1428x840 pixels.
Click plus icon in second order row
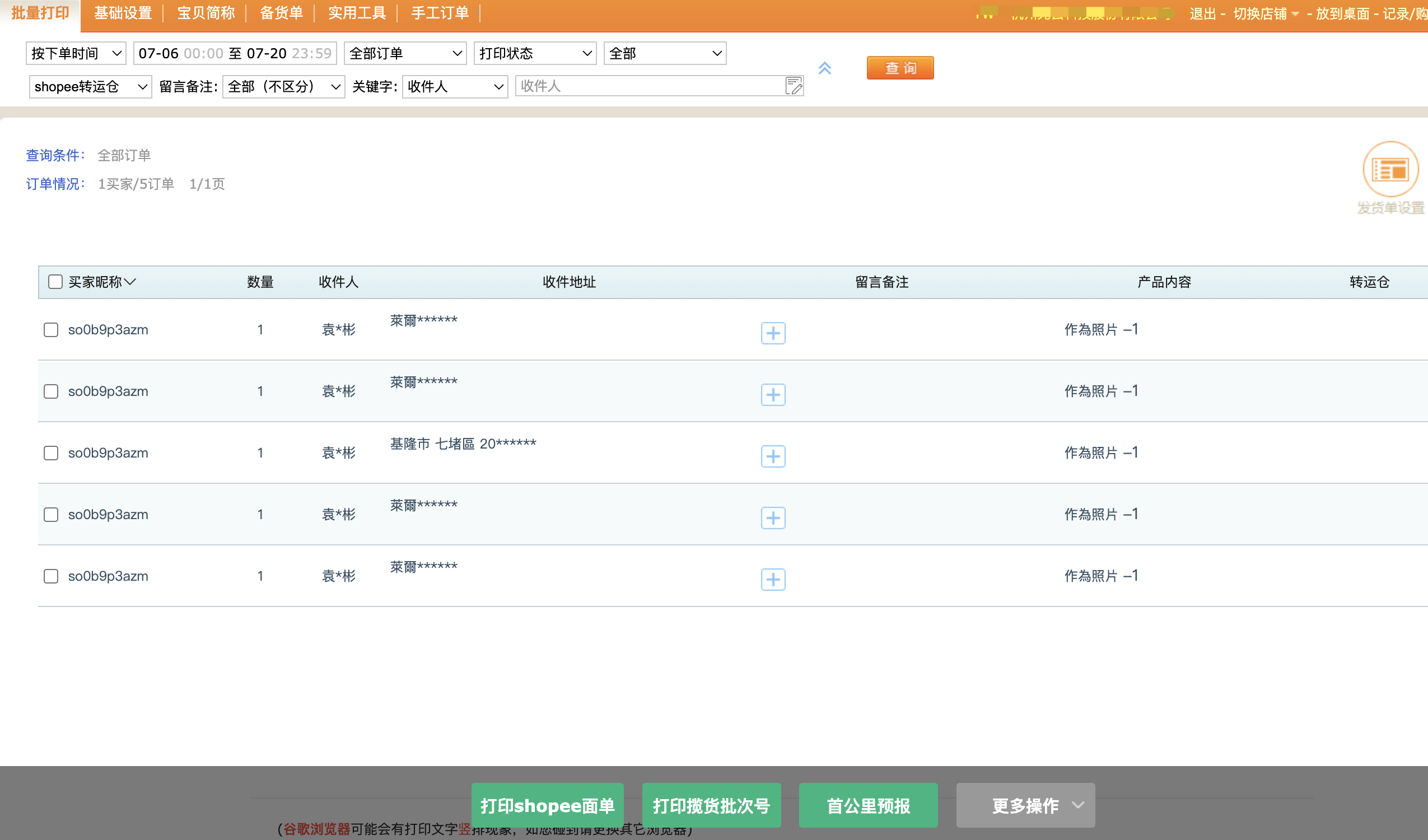click(x=773, y=394)
